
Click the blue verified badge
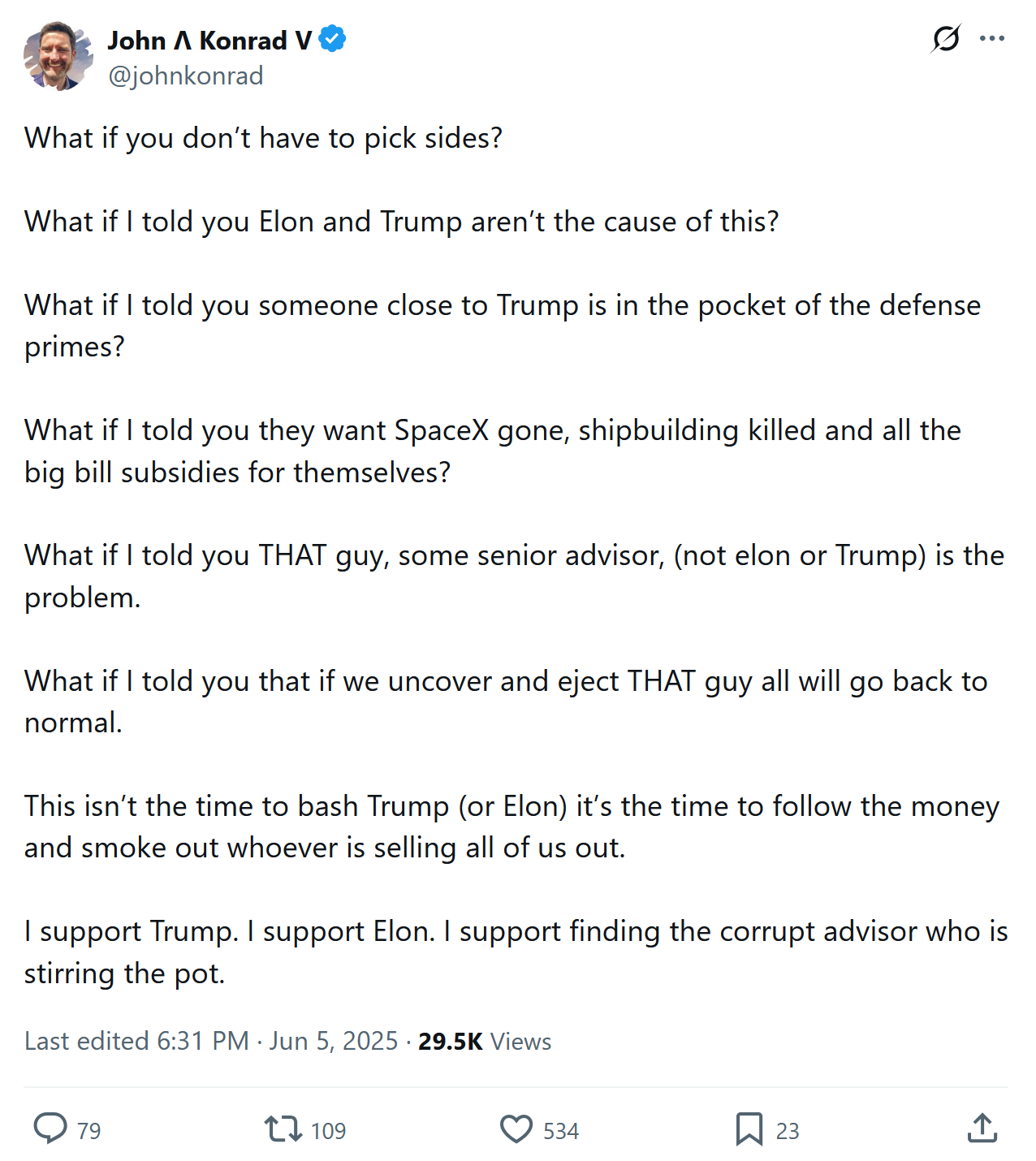point(332,39)
